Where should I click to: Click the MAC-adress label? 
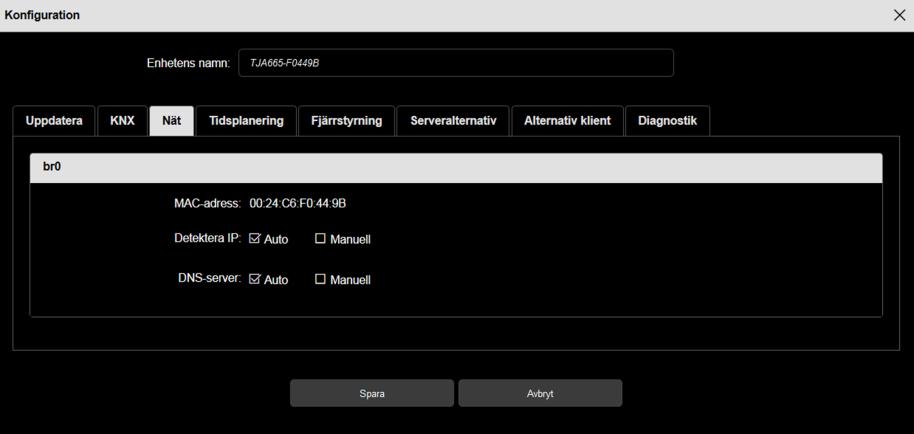[208, 203]
